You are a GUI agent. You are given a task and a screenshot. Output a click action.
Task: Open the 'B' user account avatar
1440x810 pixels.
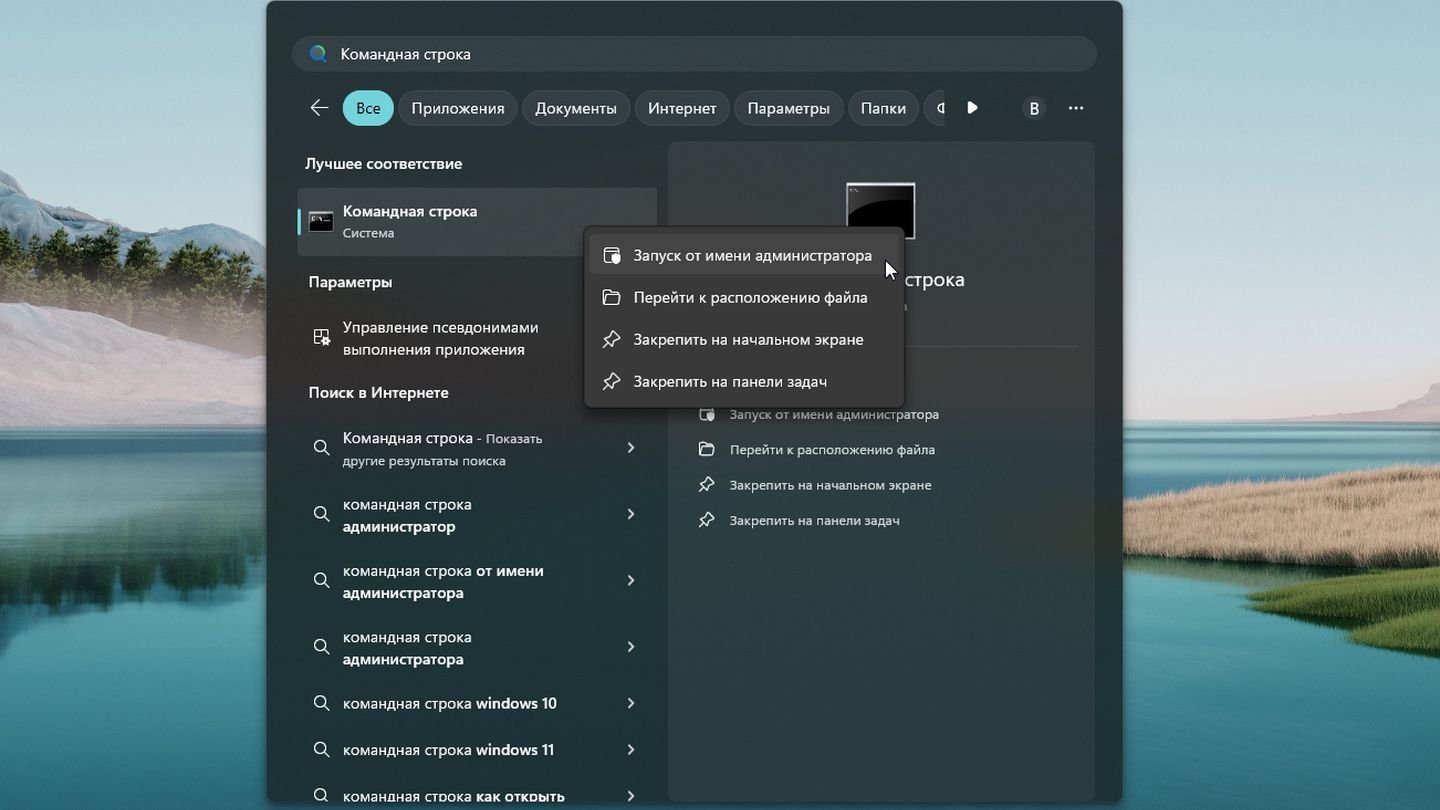(x=1034, y=108)
